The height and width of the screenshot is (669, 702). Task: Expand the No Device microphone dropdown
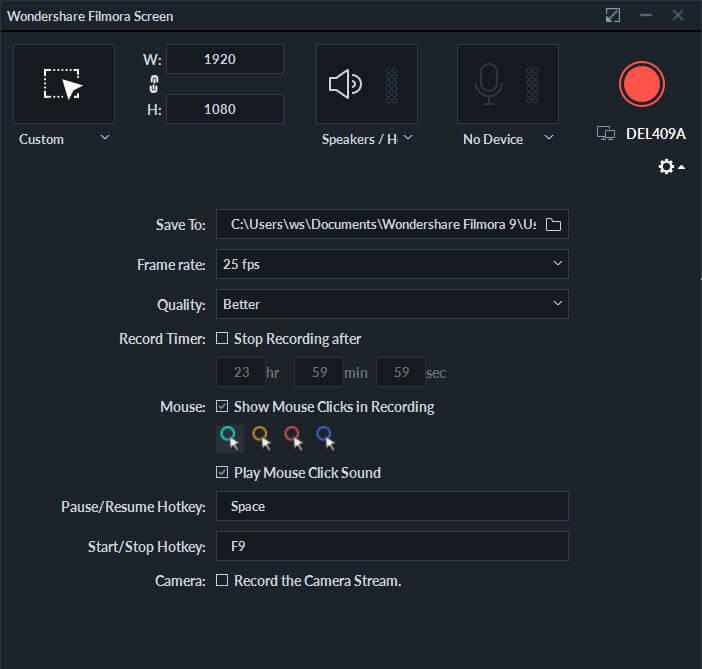pos(549,137)
